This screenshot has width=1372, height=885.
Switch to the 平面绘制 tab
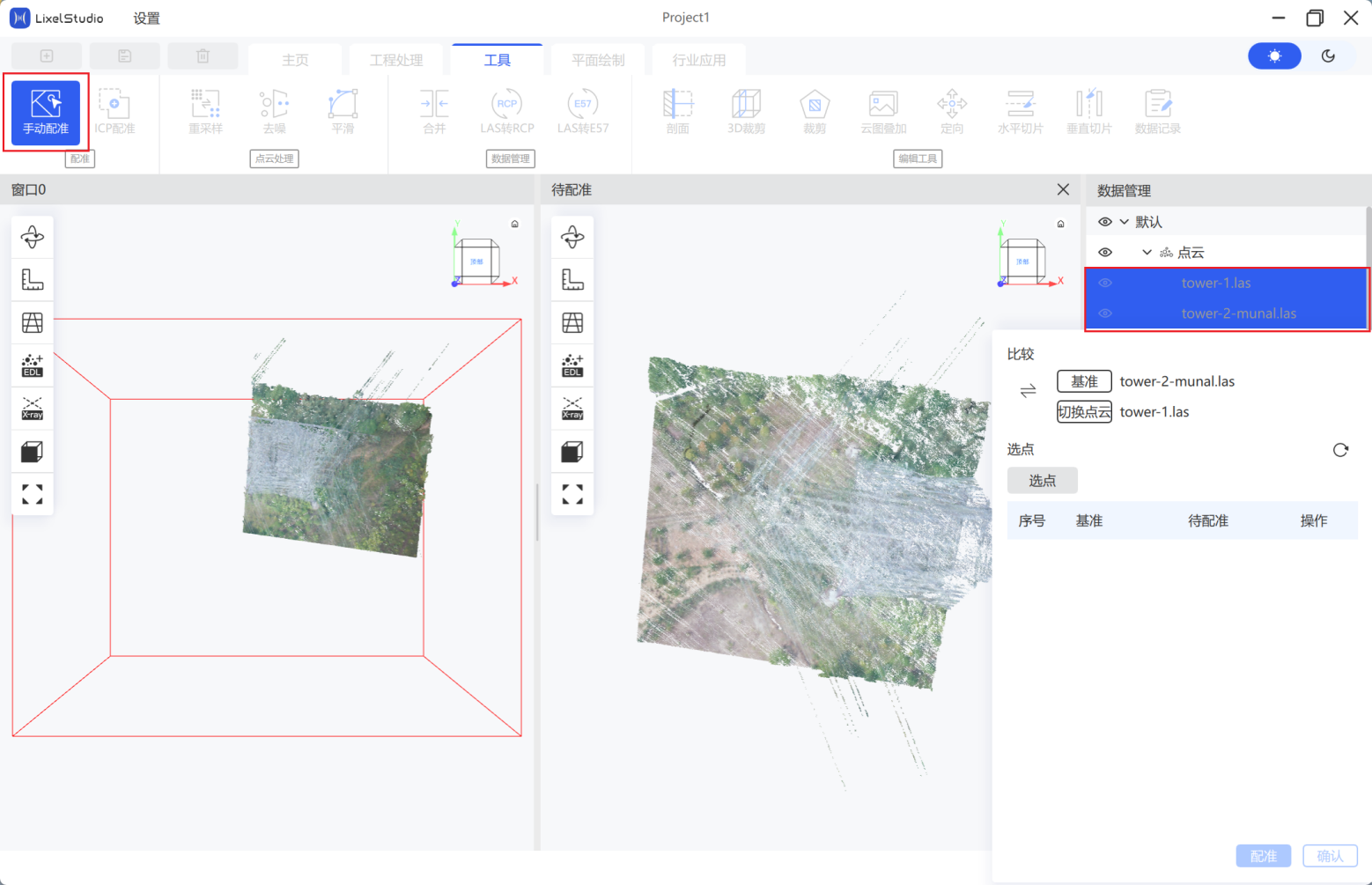pos(598,60)
